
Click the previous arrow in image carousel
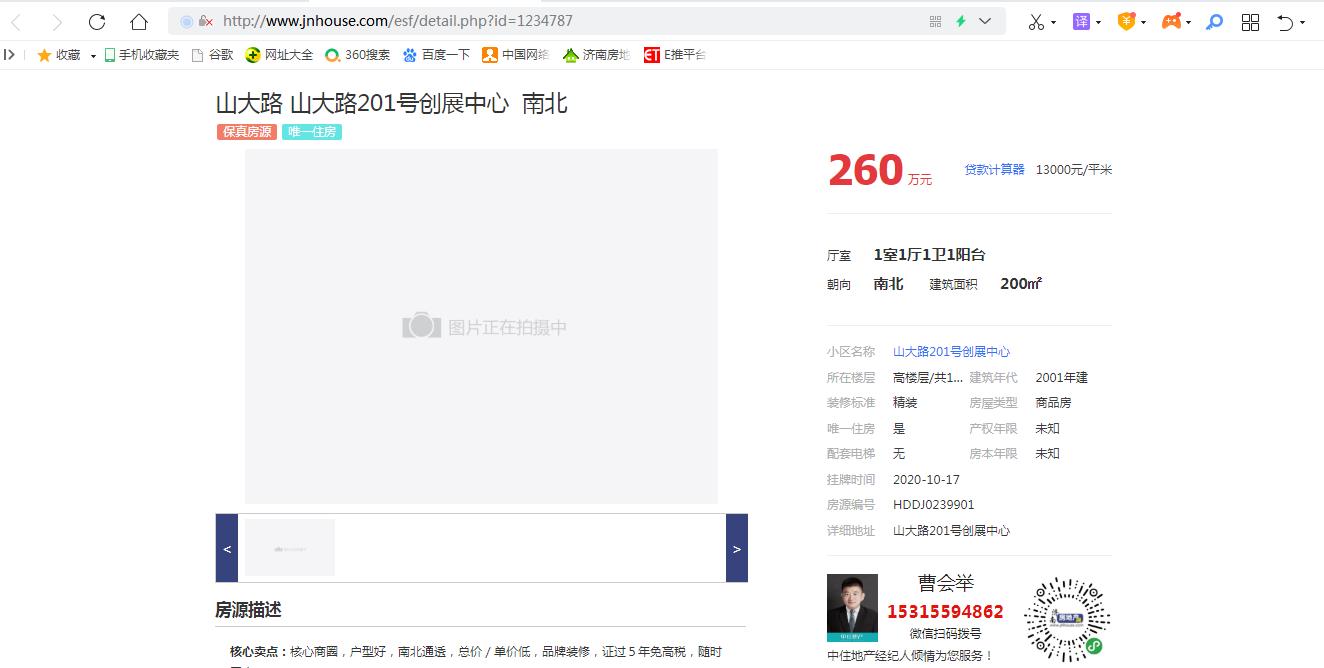[x=227, y=548]
